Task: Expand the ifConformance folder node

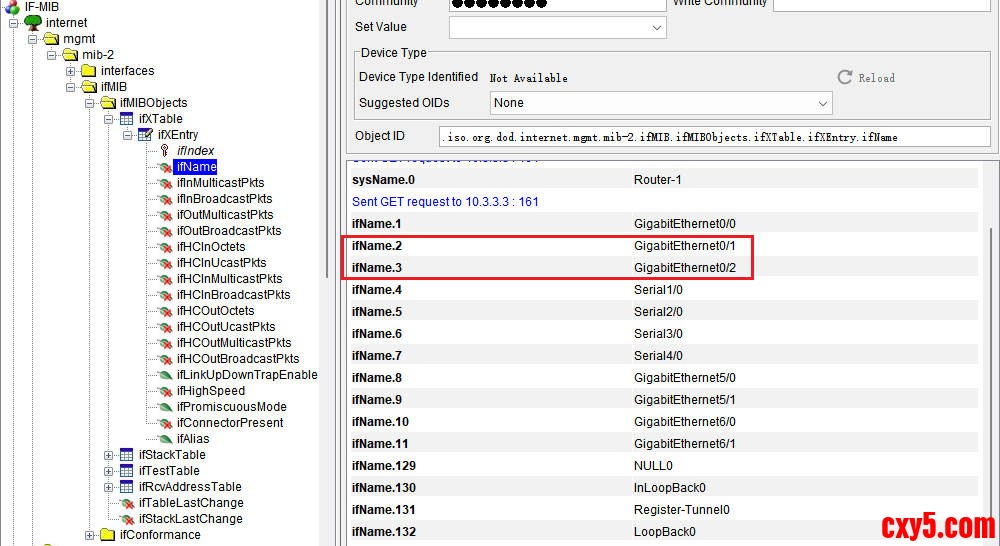Action: click(x=90, y=535)
